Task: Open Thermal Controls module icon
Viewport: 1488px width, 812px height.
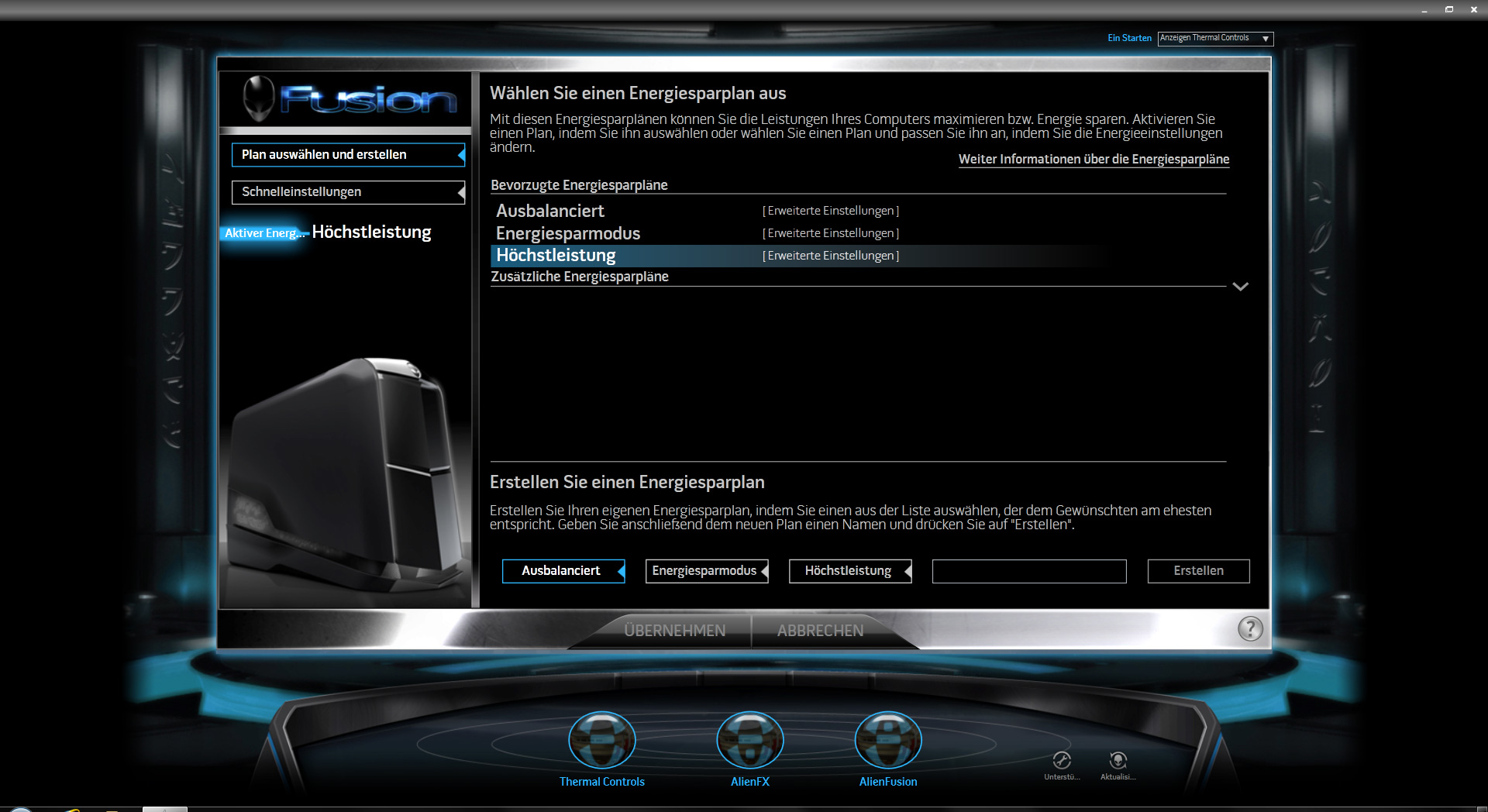Action: 602,740
